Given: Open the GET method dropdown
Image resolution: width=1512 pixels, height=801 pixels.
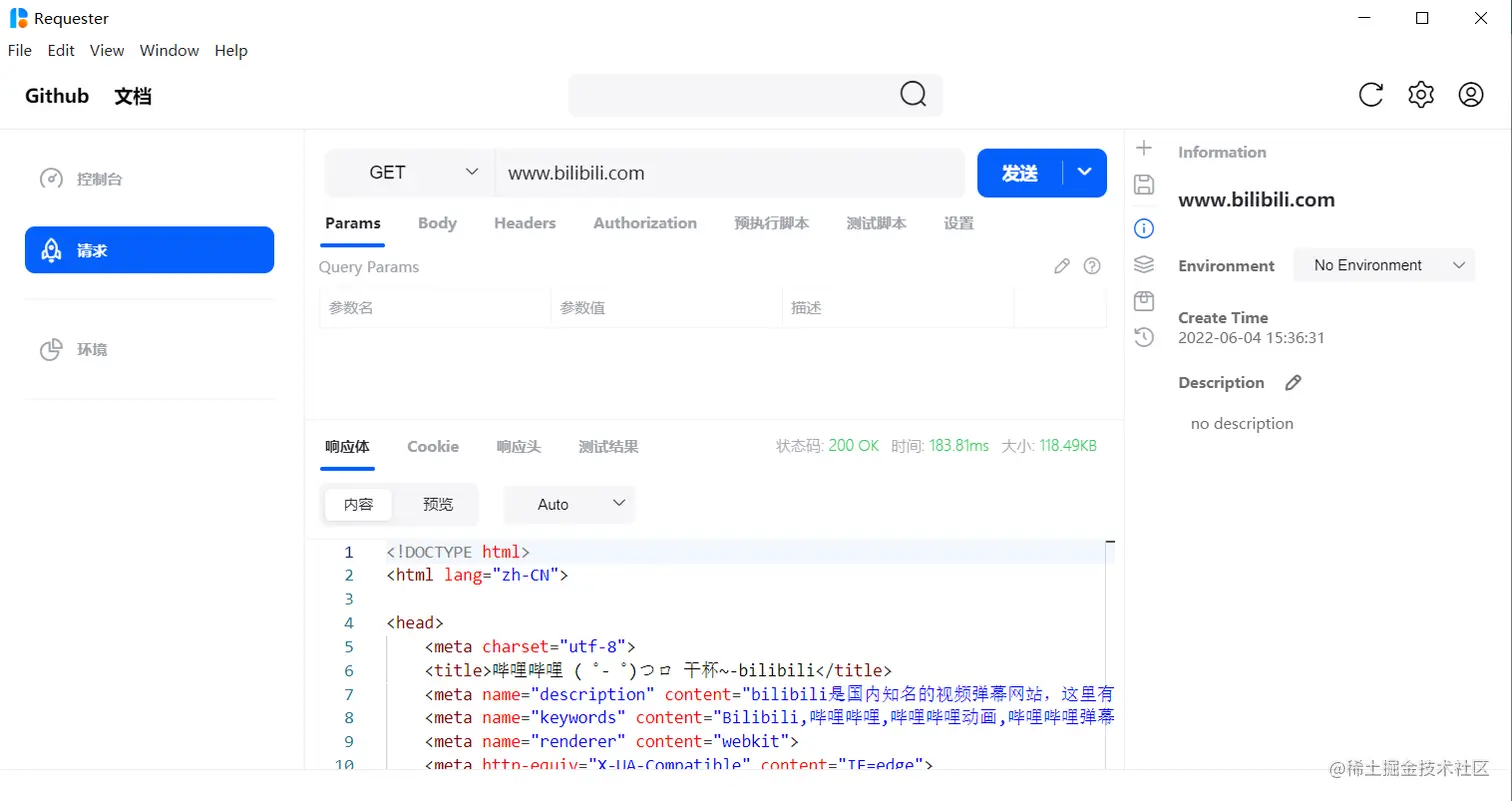Looking at the screenshot, I should 410,173.
